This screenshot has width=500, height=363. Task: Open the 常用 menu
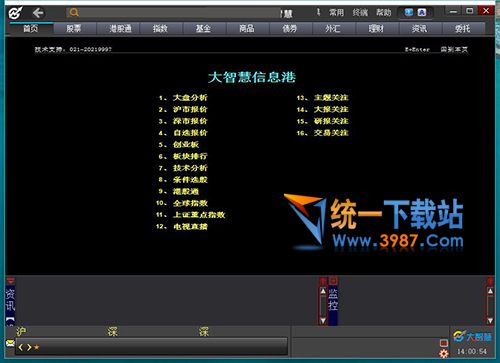(x=336, y=13)
